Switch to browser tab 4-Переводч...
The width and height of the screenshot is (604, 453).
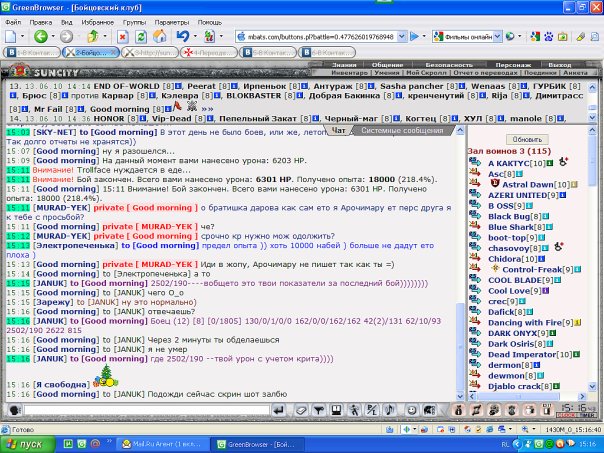(210, 52)
